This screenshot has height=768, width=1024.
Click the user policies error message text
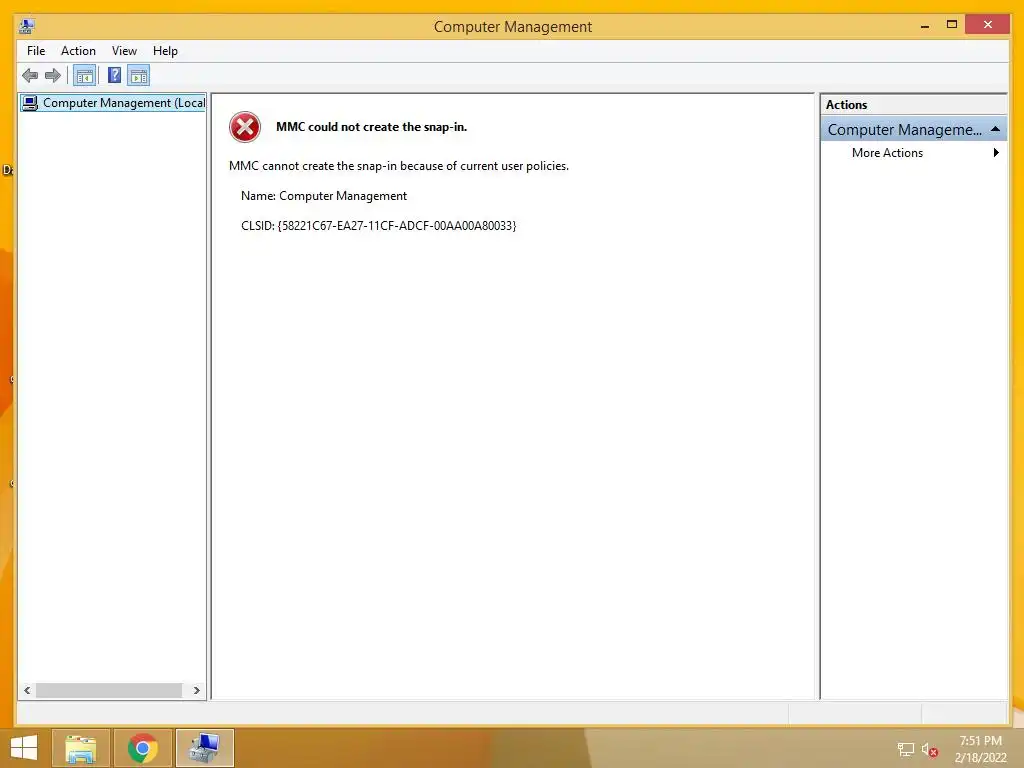[398, 166]
